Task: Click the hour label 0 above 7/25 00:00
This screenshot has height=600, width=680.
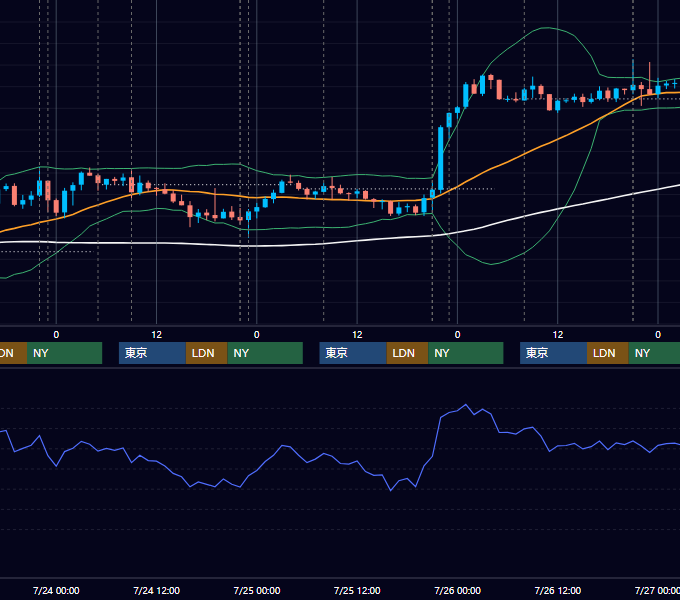Action: click(x=257, y=335)
